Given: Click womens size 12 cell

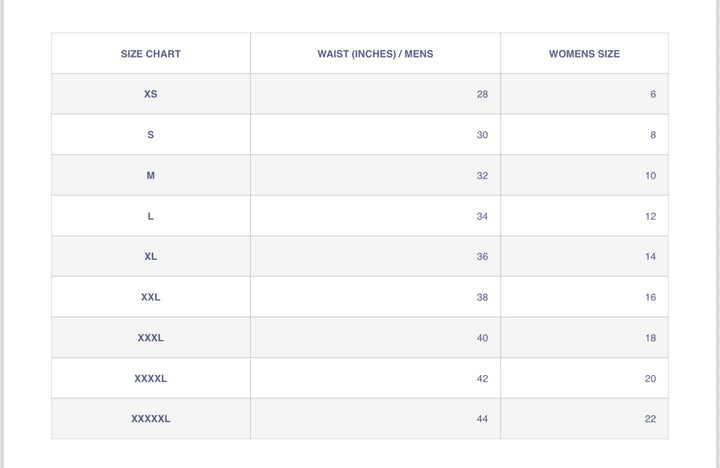Looking at the screenshot, I should point(650,216).
